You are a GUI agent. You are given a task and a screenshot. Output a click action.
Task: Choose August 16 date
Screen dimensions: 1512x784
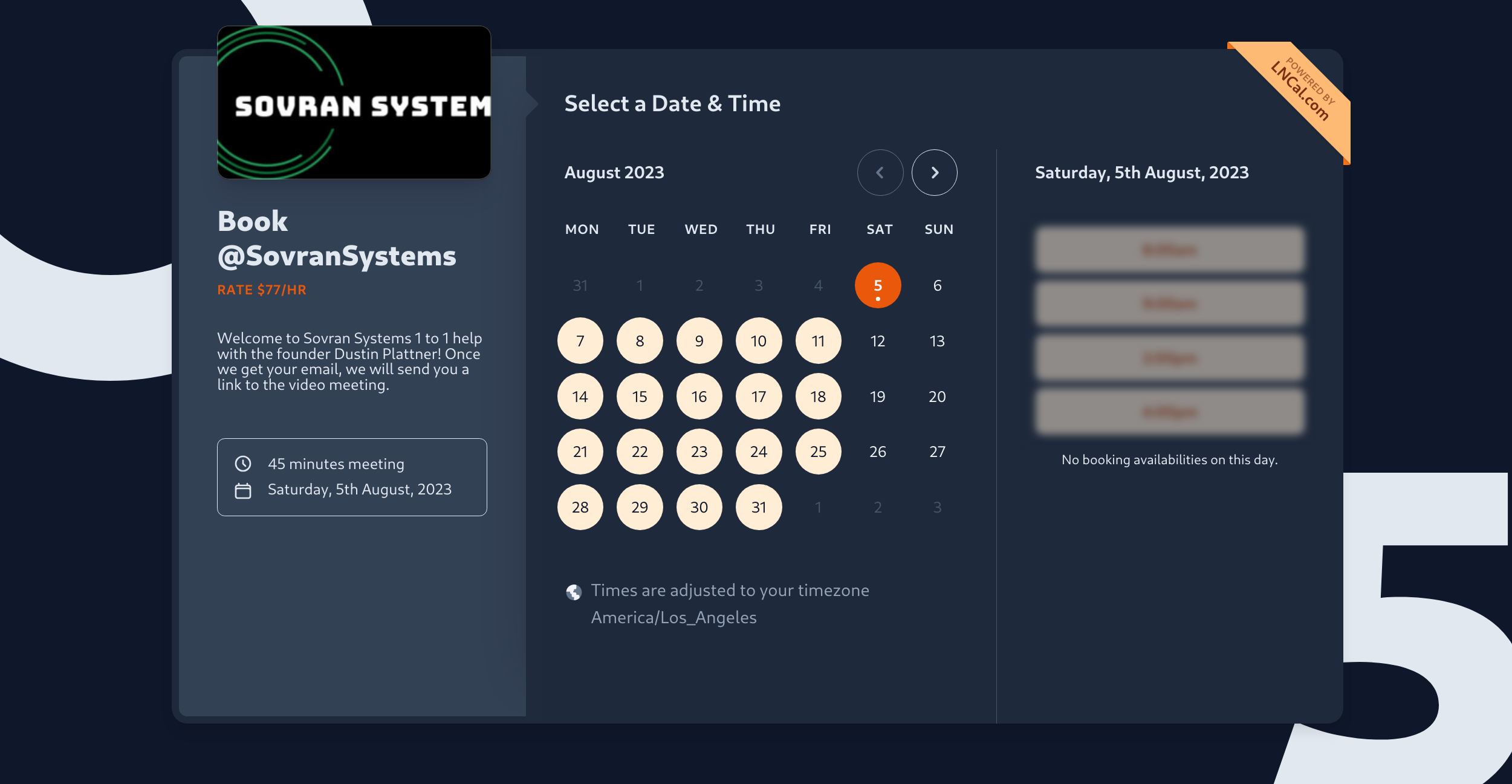[699, 397]
